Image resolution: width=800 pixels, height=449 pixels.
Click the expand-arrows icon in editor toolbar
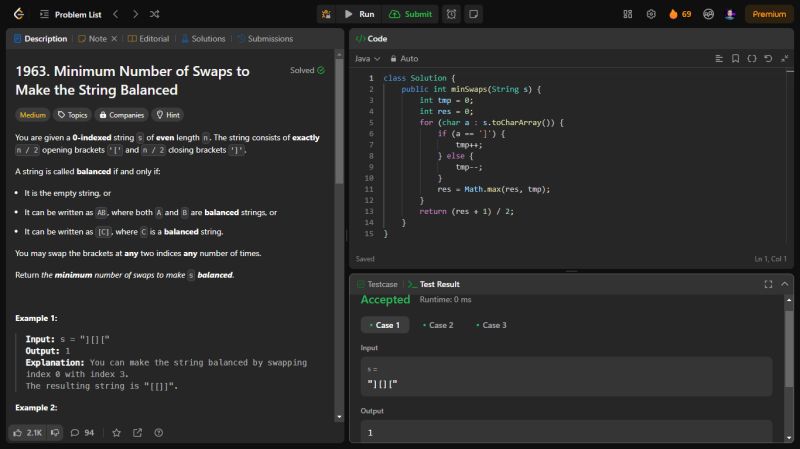click(785, 59)
